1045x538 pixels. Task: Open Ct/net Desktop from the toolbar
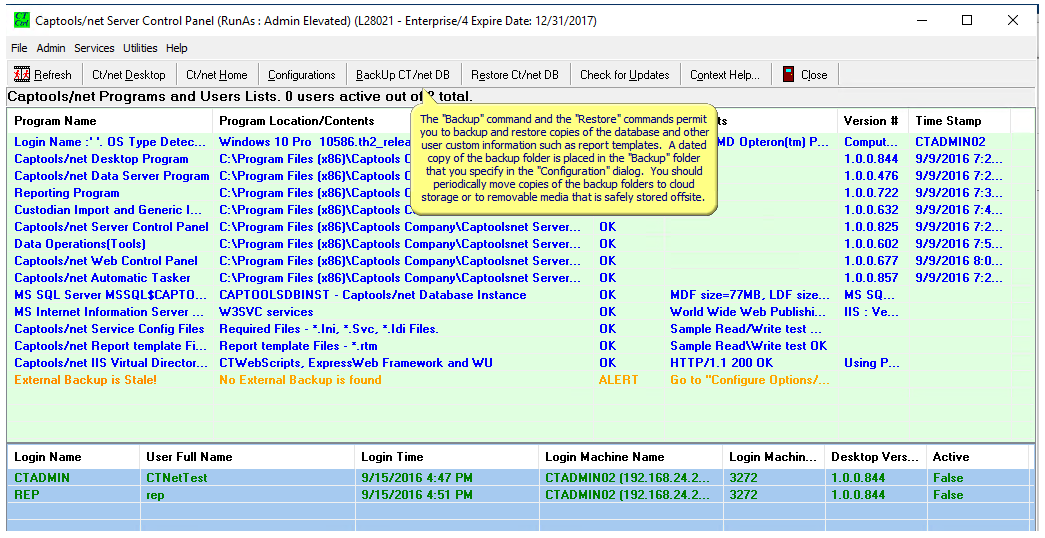tap(128, 75)
